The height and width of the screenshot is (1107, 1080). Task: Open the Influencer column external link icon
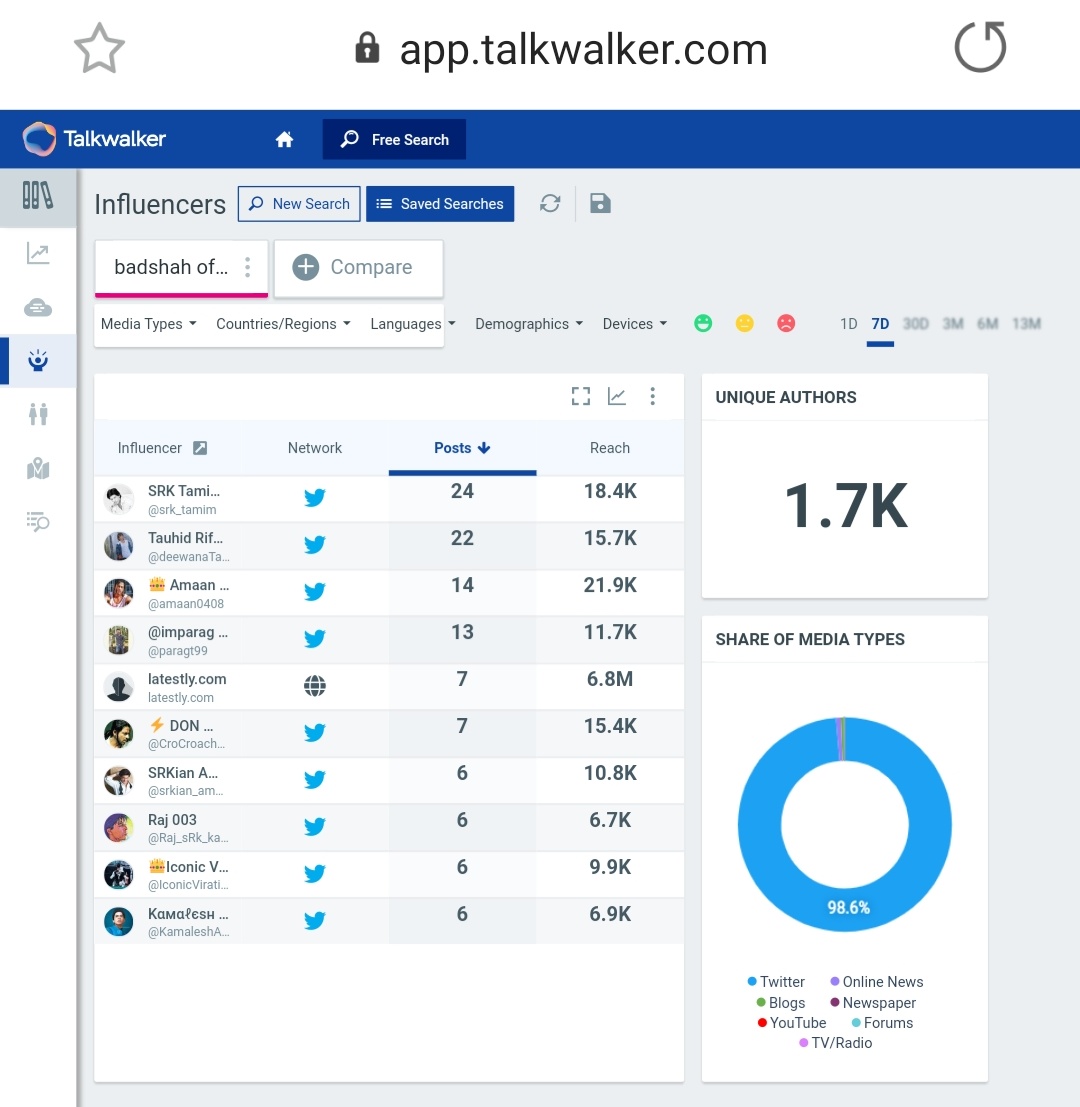pos(200,448)
